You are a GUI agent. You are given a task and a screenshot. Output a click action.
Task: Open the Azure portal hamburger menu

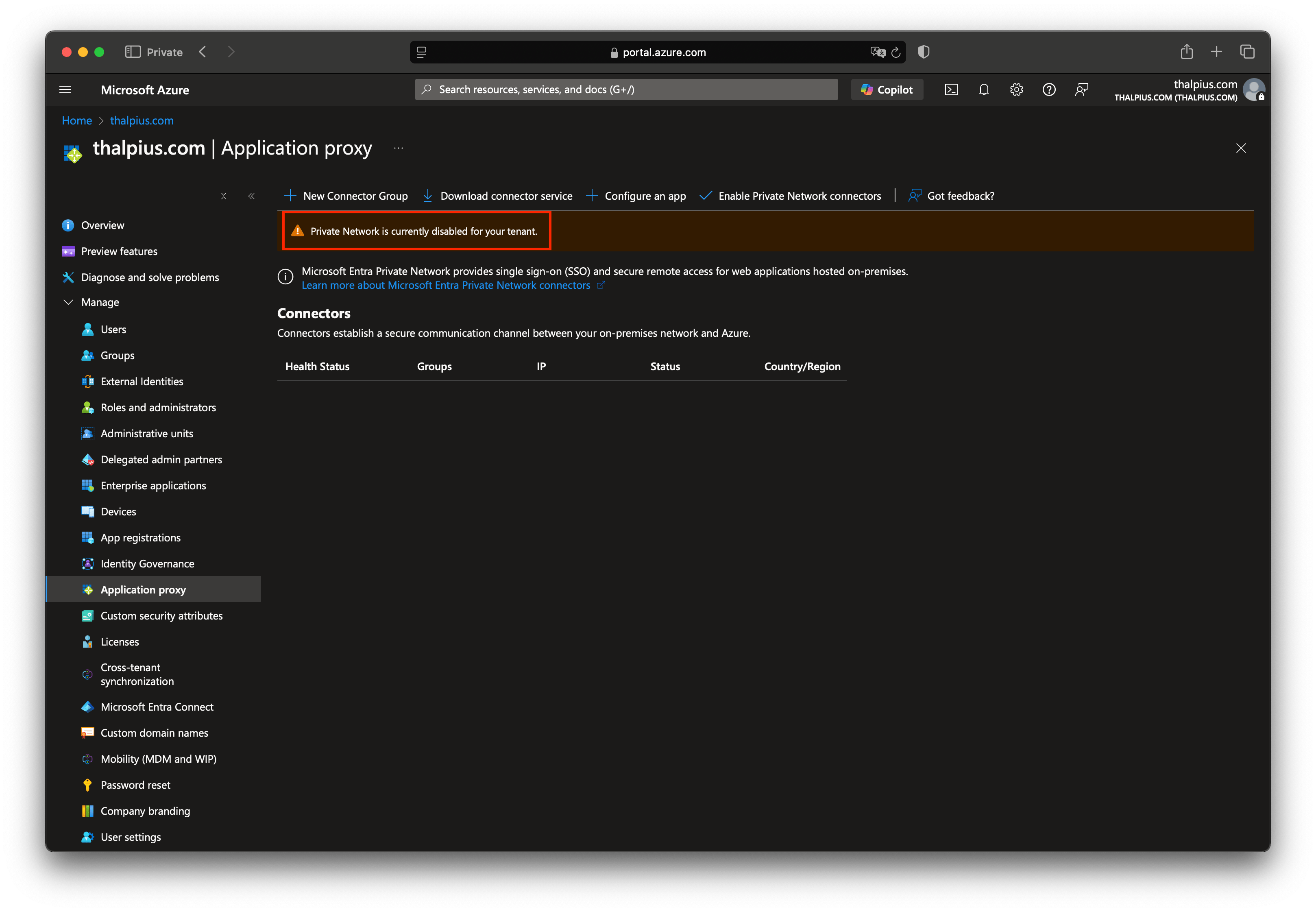coord(65,90)
